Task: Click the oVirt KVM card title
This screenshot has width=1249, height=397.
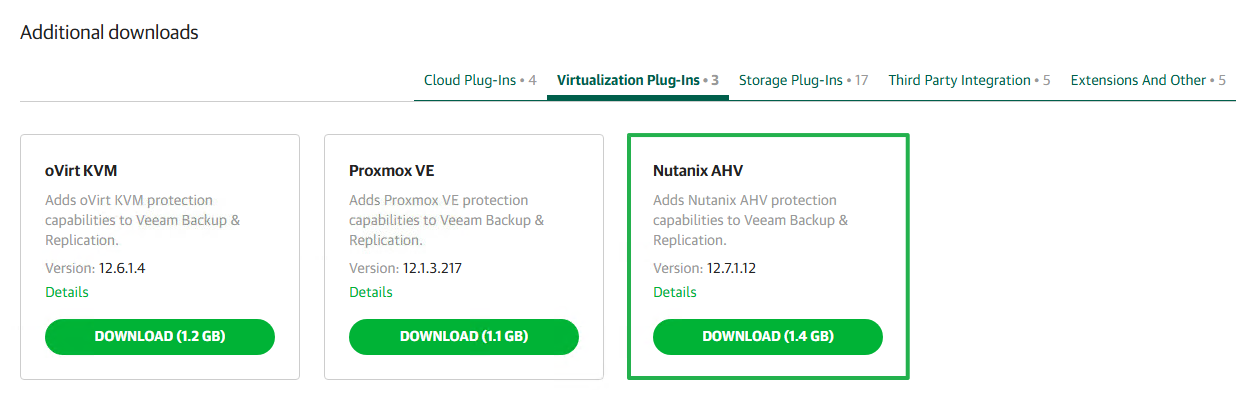Action: pyautogui.click(x=82, y=171)
